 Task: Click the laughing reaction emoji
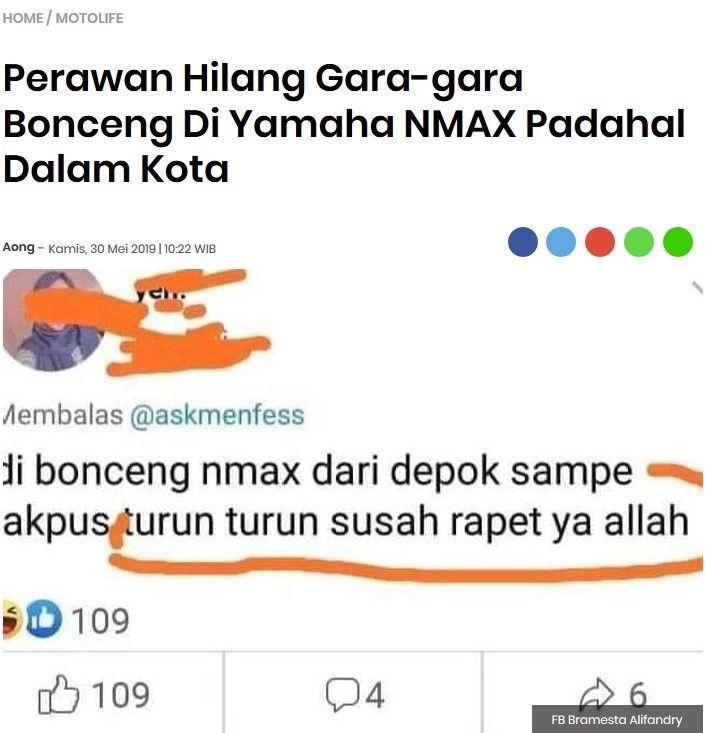[x=11, y=619]
